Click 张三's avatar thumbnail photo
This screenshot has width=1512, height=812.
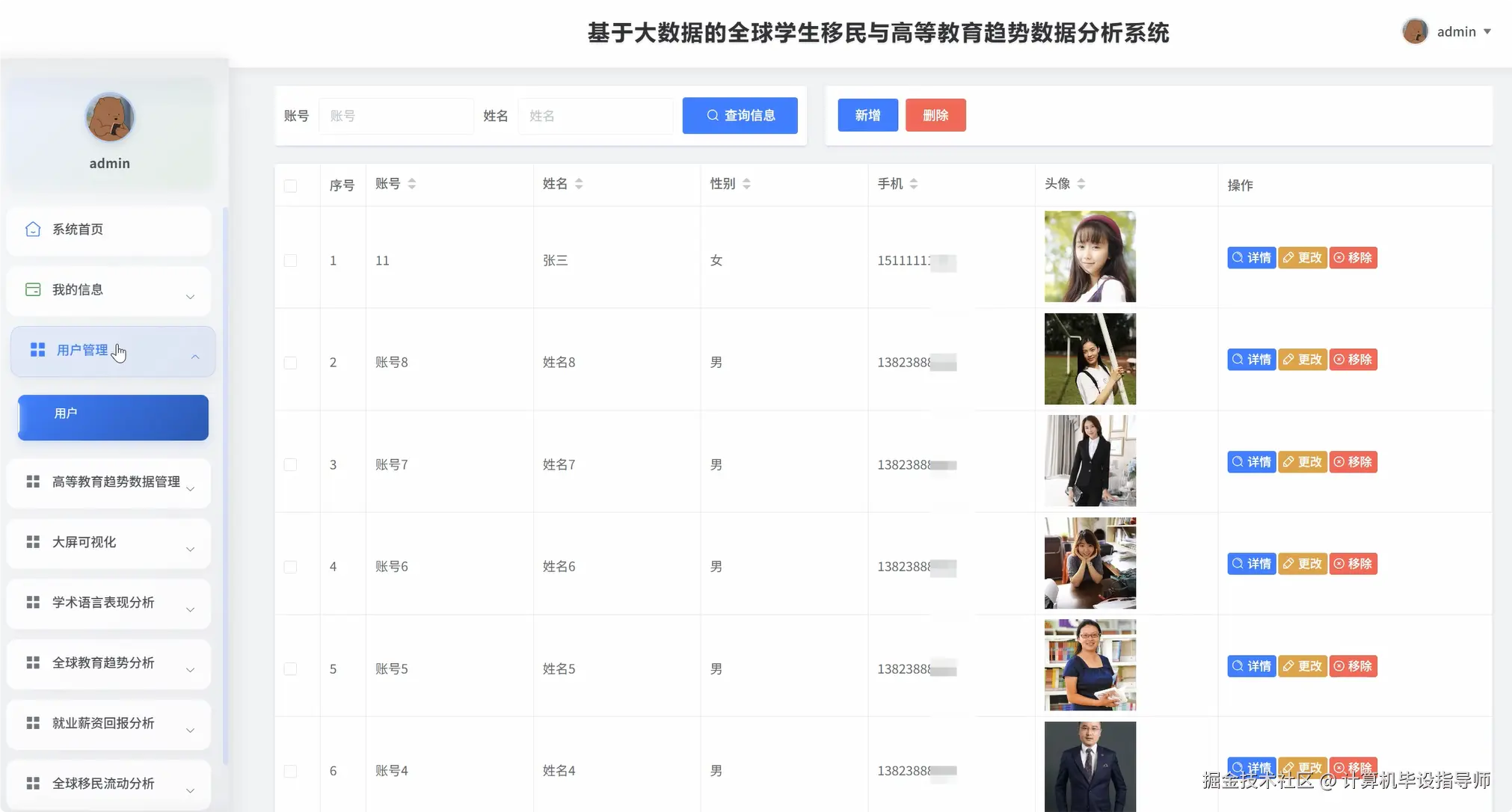tap(1090, 256)
